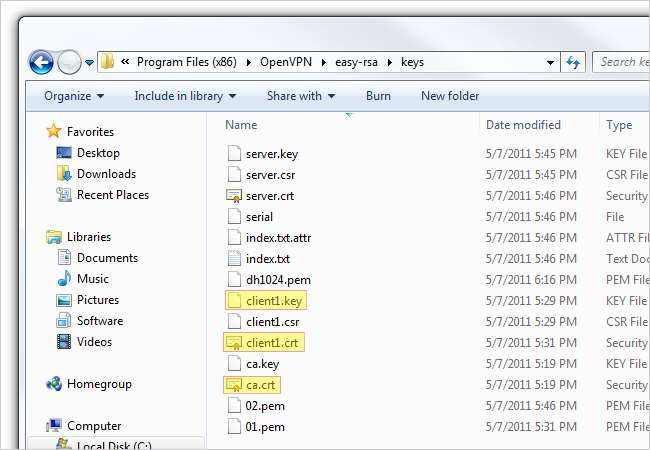
Task: Expand the Include in library dropdown
Action: tap(185, 96)
